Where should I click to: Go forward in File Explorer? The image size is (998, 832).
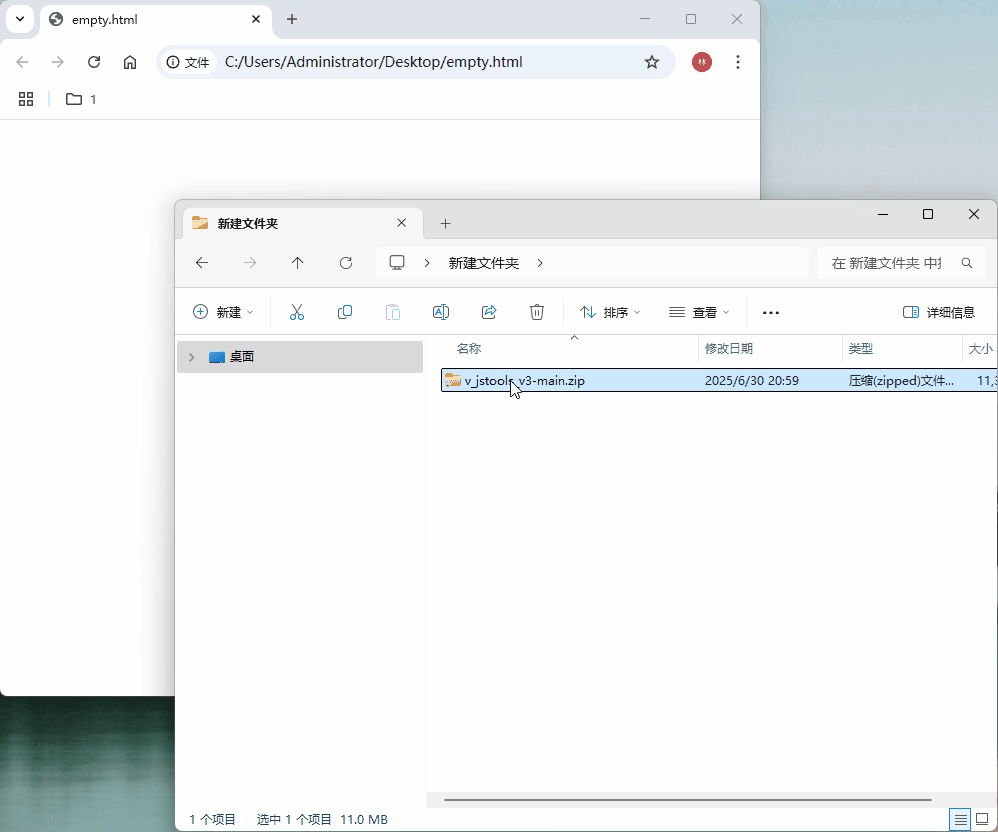(250, 263)
